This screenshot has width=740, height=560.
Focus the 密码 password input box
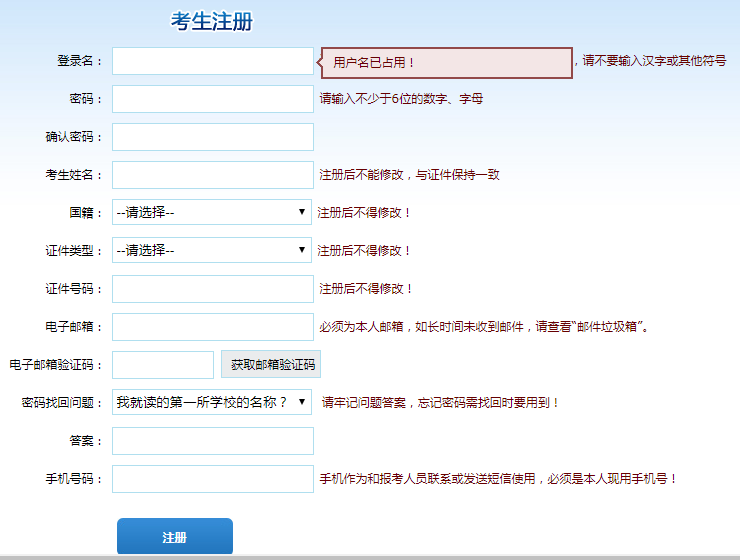pyautogui.click(x=212, y=99)
